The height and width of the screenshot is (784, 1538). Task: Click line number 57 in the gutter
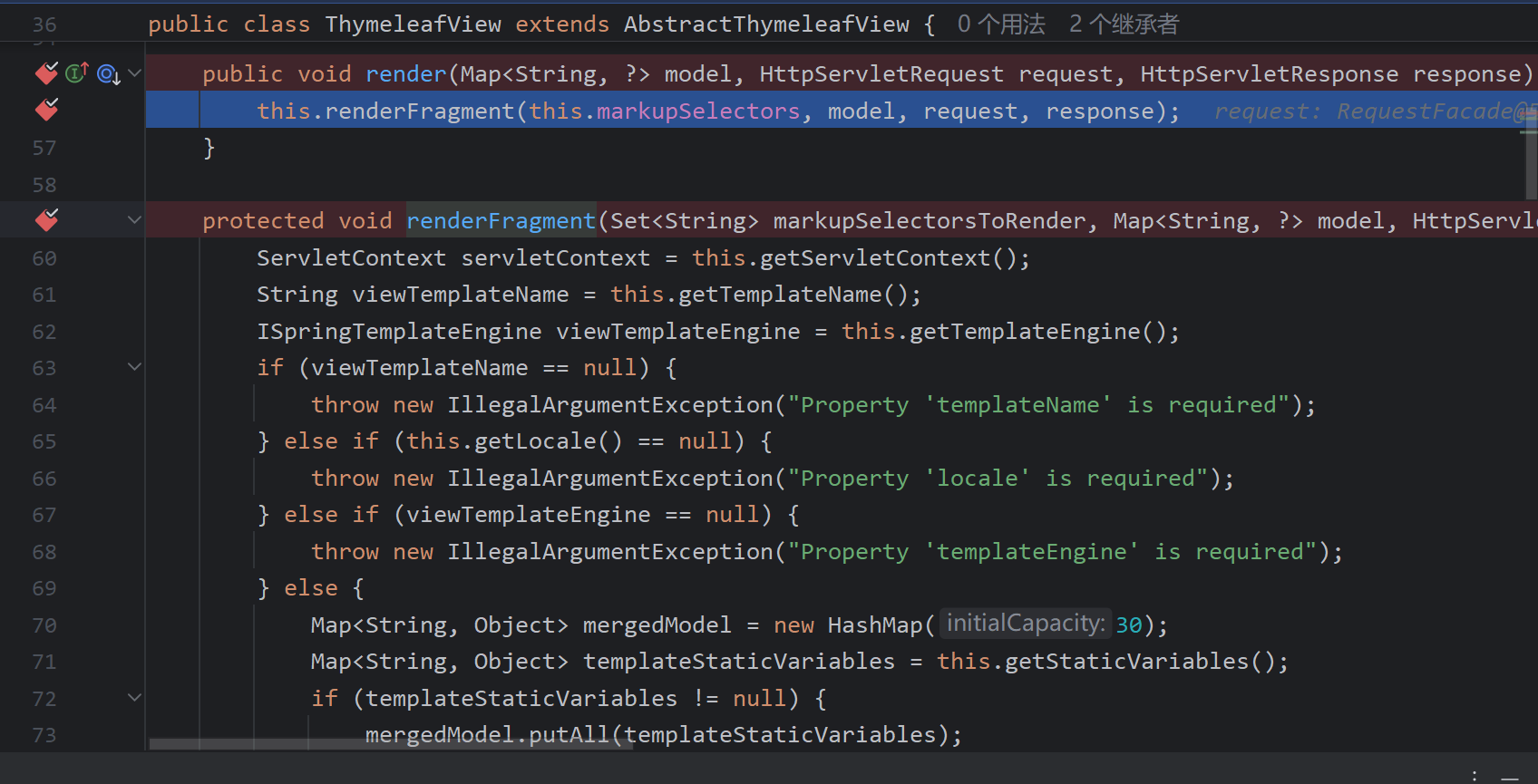click(44, 148)
